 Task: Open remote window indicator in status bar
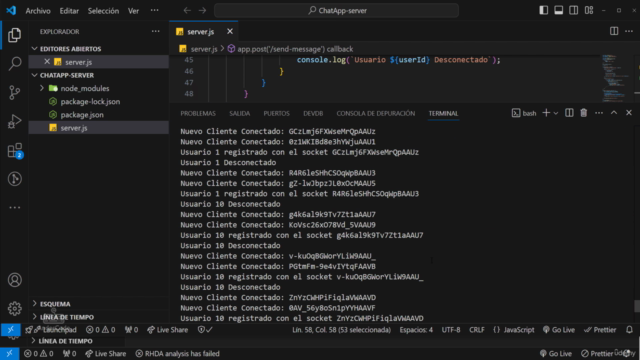[11, 329]
